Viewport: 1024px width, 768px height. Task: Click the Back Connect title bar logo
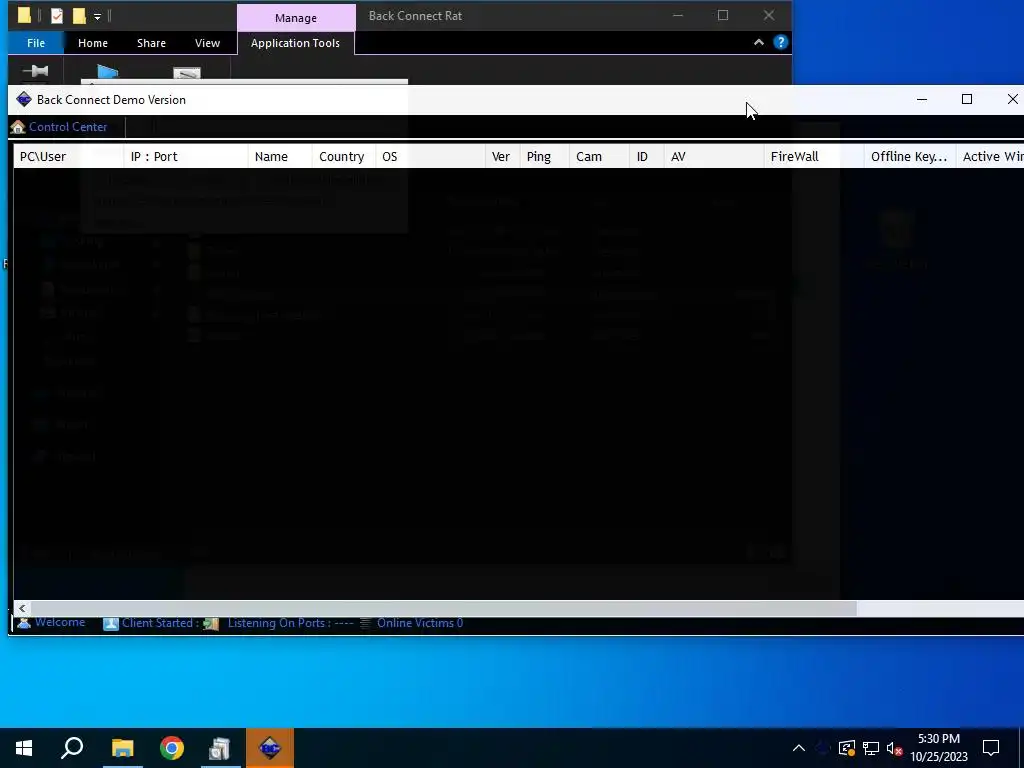[x=24, y=99]
